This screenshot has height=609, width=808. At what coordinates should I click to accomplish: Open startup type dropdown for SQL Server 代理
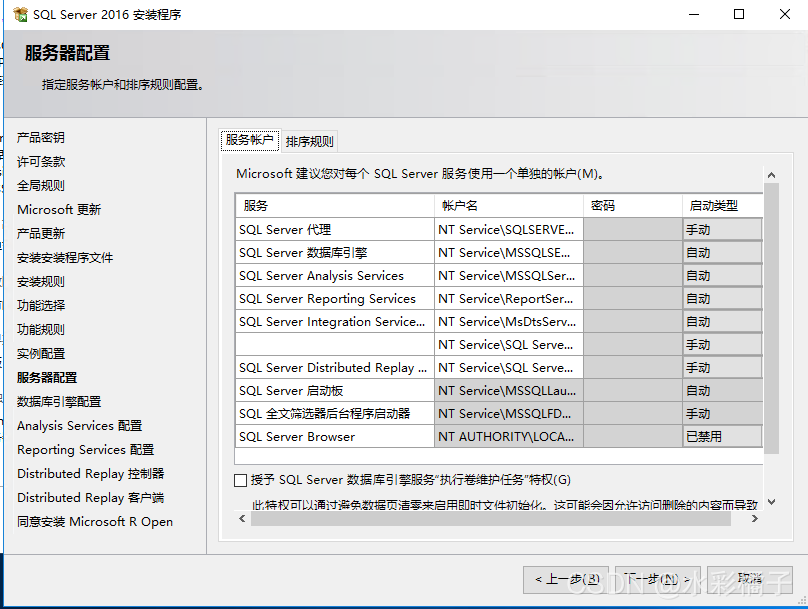(x=722, y=229)
